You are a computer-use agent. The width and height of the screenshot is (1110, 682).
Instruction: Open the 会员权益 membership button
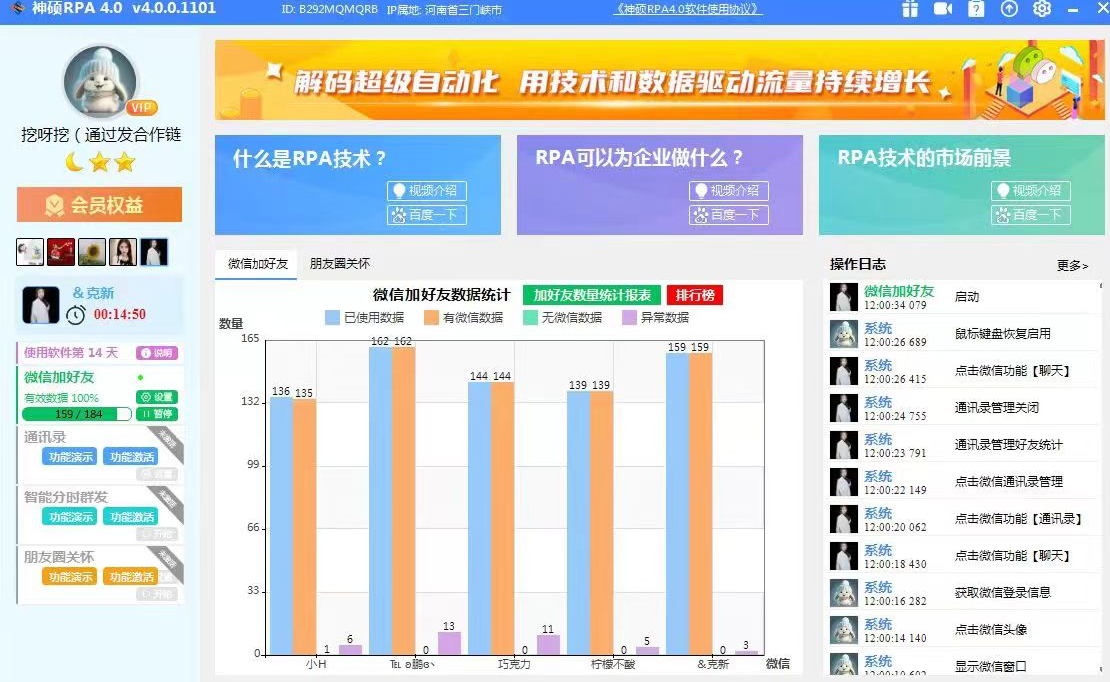pos(99,205)
